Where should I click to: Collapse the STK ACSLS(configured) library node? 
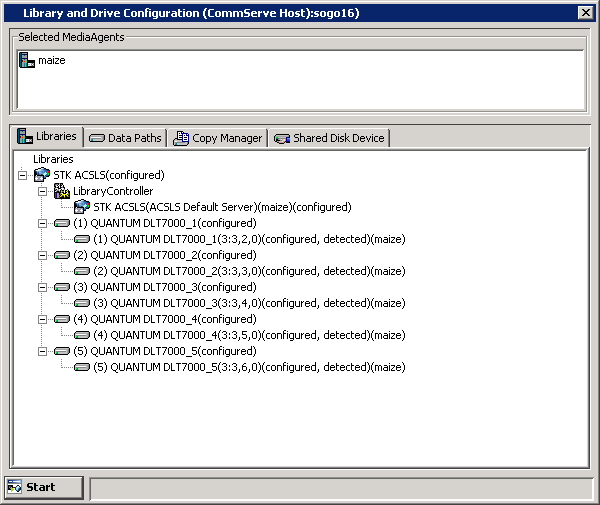23,176
